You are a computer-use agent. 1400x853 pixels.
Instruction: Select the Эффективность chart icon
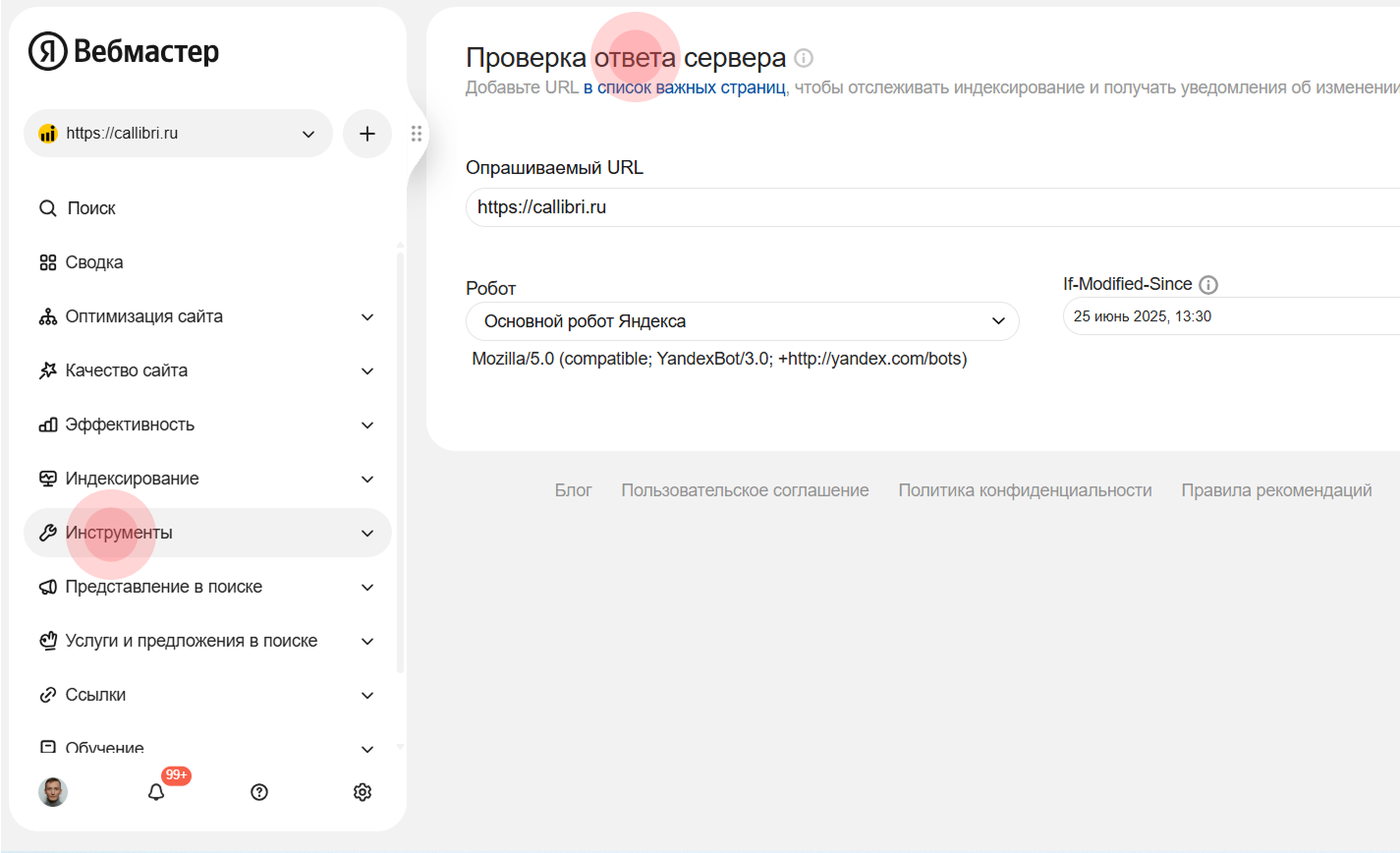click(47, 424)
